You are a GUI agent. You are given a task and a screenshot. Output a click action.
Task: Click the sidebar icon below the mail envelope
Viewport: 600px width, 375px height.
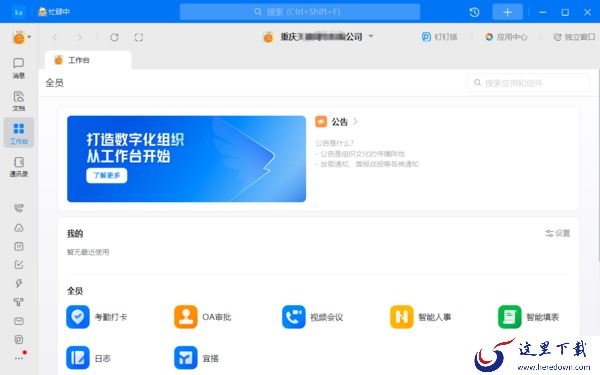pos(19,339)
